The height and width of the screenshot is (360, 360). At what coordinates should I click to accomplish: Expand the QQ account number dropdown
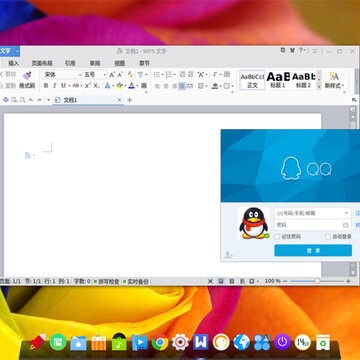(346, 213)
